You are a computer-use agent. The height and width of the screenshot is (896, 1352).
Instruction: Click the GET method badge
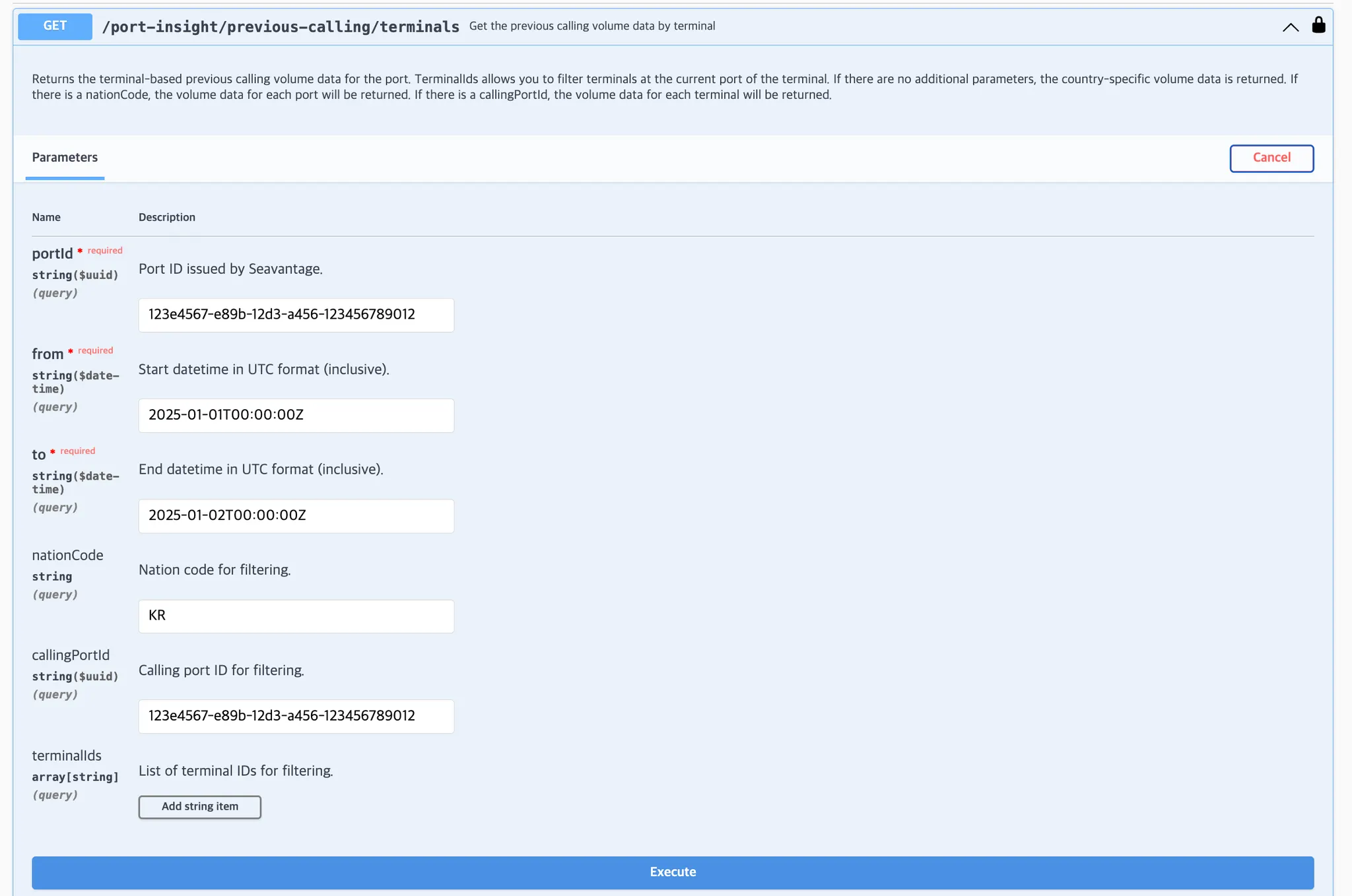[55, 26]
